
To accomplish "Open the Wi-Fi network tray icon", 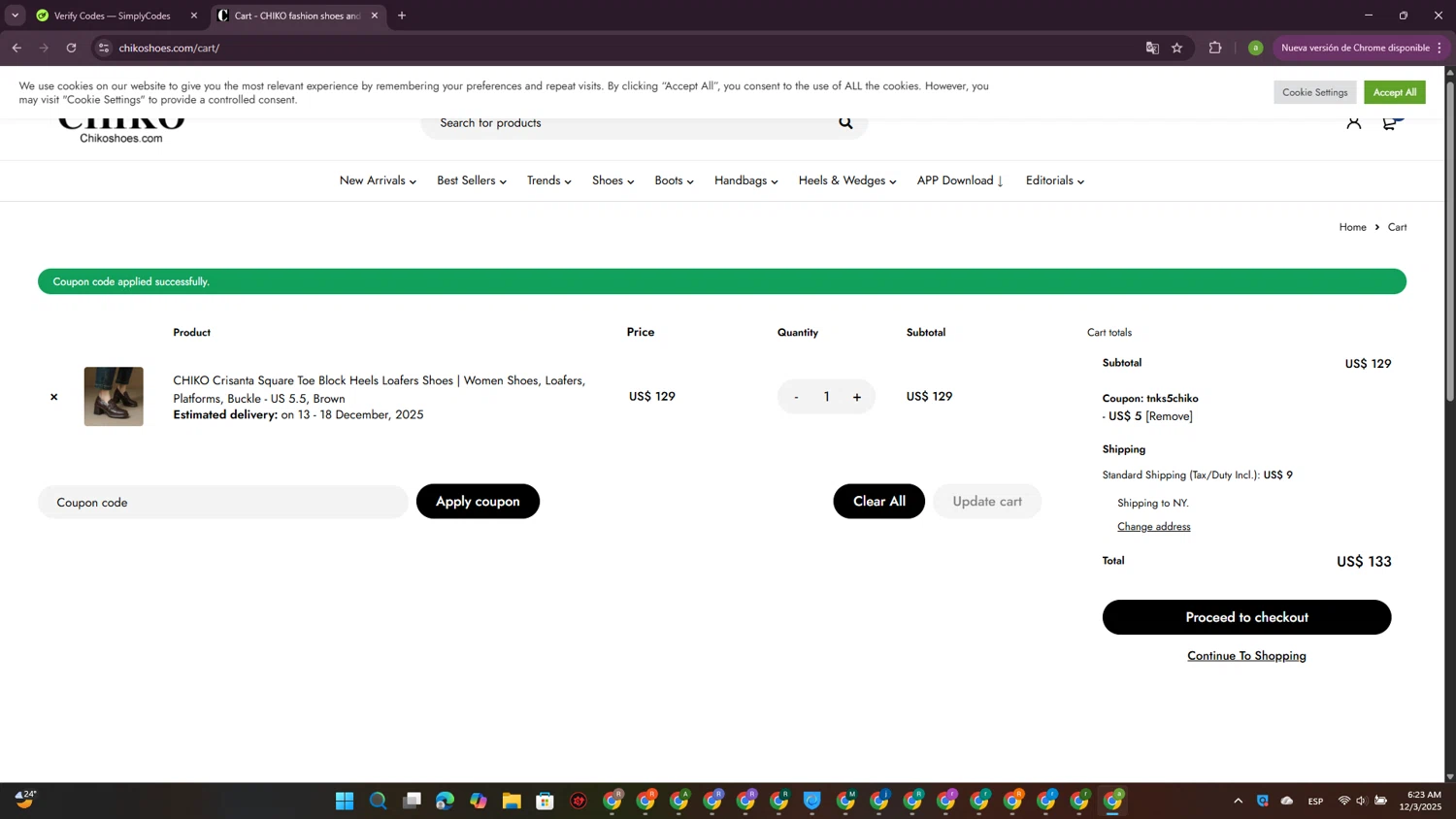I will click(1343, 801).
